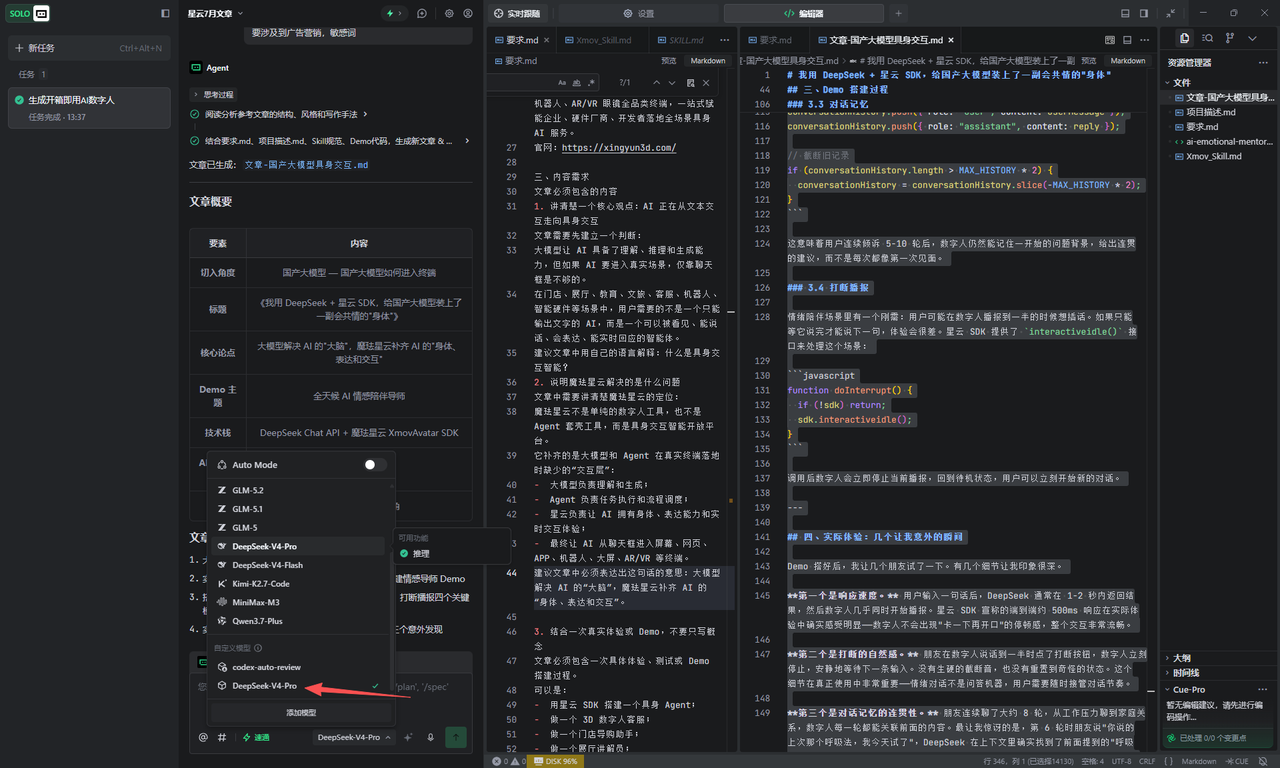Toggle regex search in find bar
The height and width of the screenshot is (768, 1280).
[593, 83]
